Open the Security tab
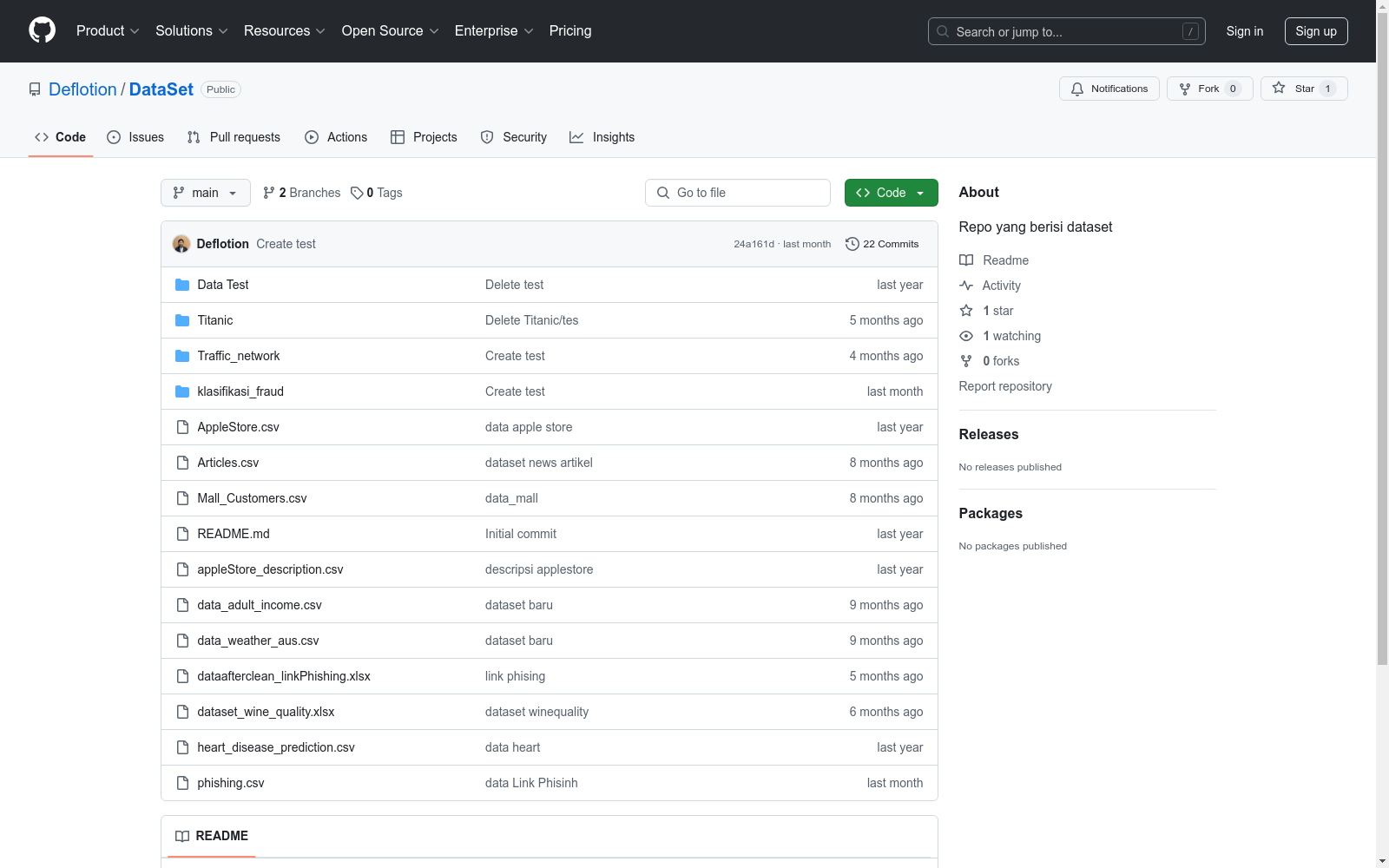1389x868 pixels. pyautogui.click(x=514, y=137)
